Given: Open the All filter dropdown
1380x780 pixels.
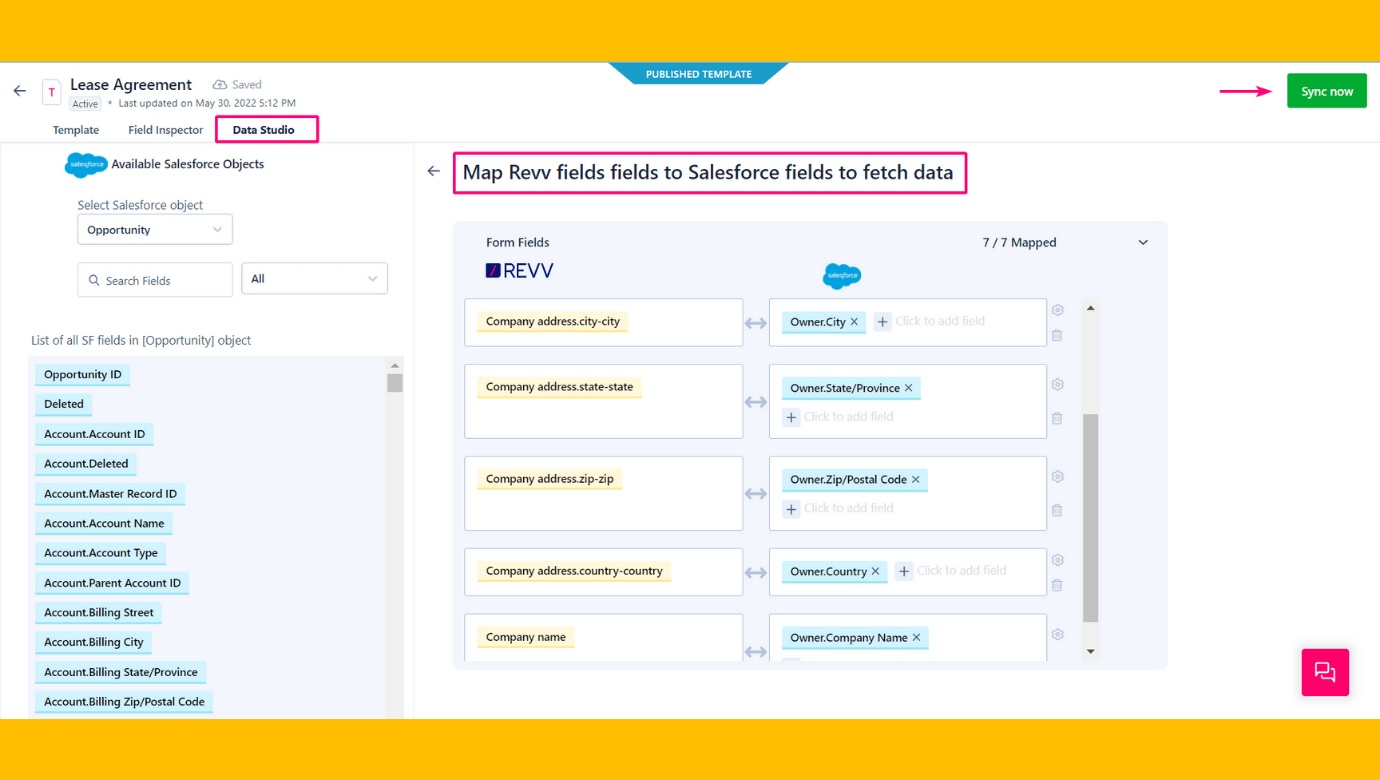Looking at the screenshot, I should [314, 279].
